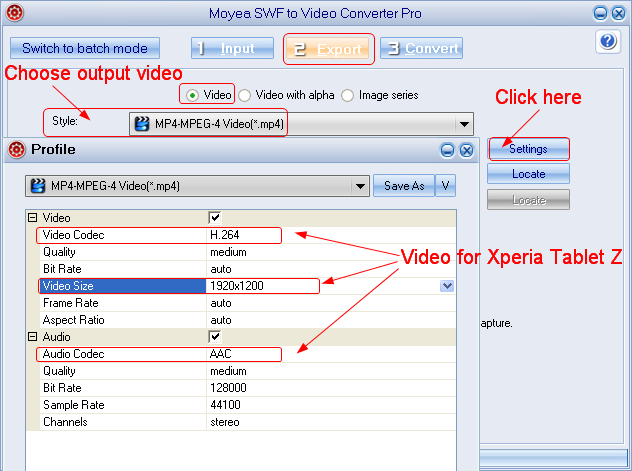632x471 pixels.
Task: Click the Profile panel gear logo icon
Action: 17,149
